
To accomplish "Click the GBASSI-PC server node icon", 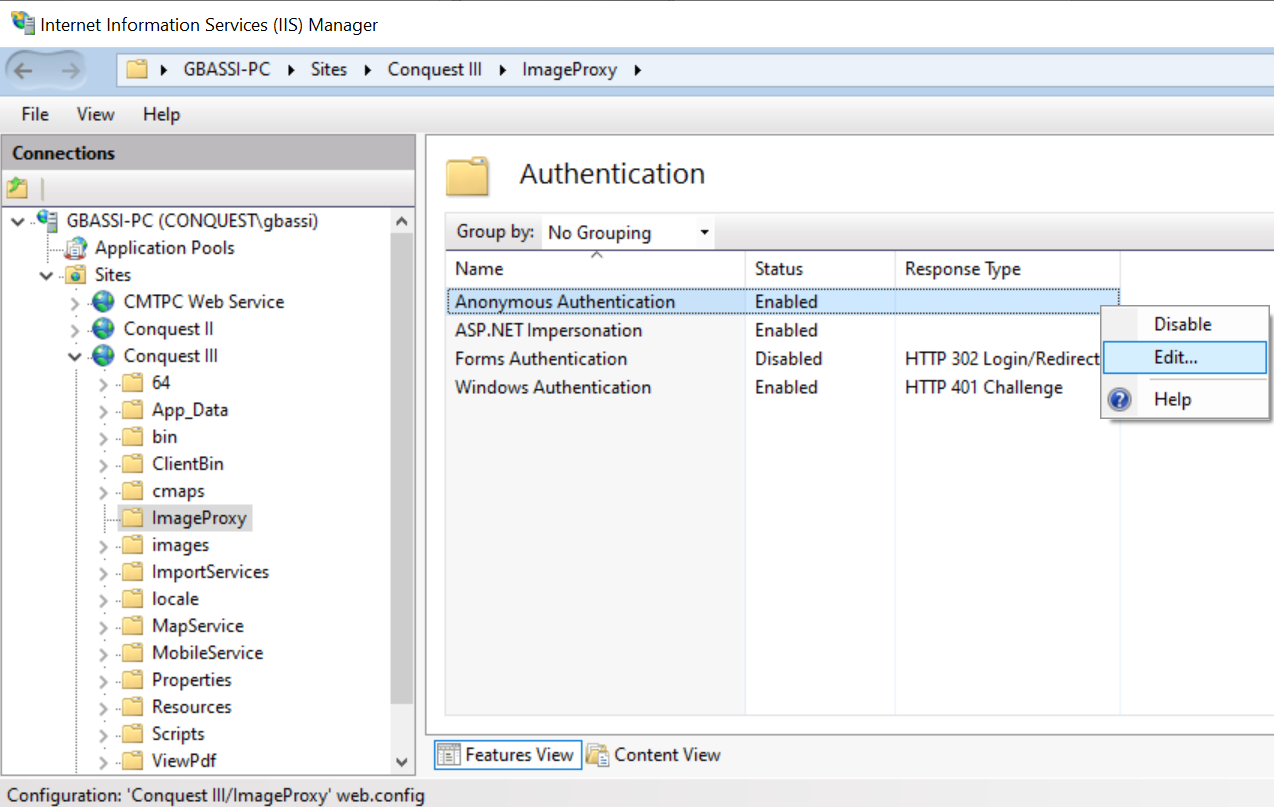I will pos(47,220).
